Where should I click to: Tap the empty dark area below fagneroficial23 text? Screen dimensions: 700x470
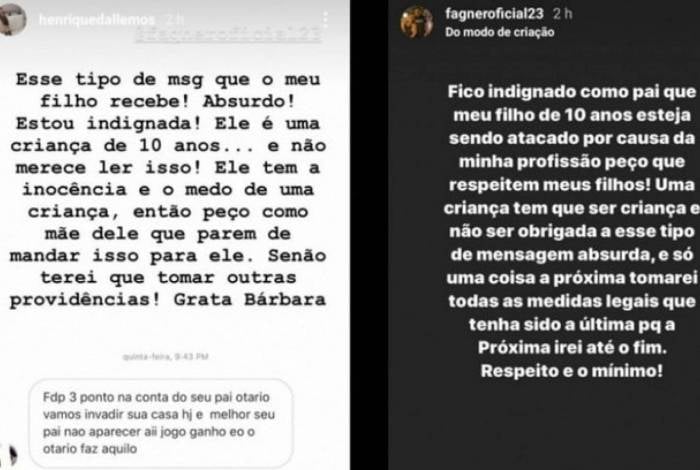pyautogui.click(x=545, y=424)
